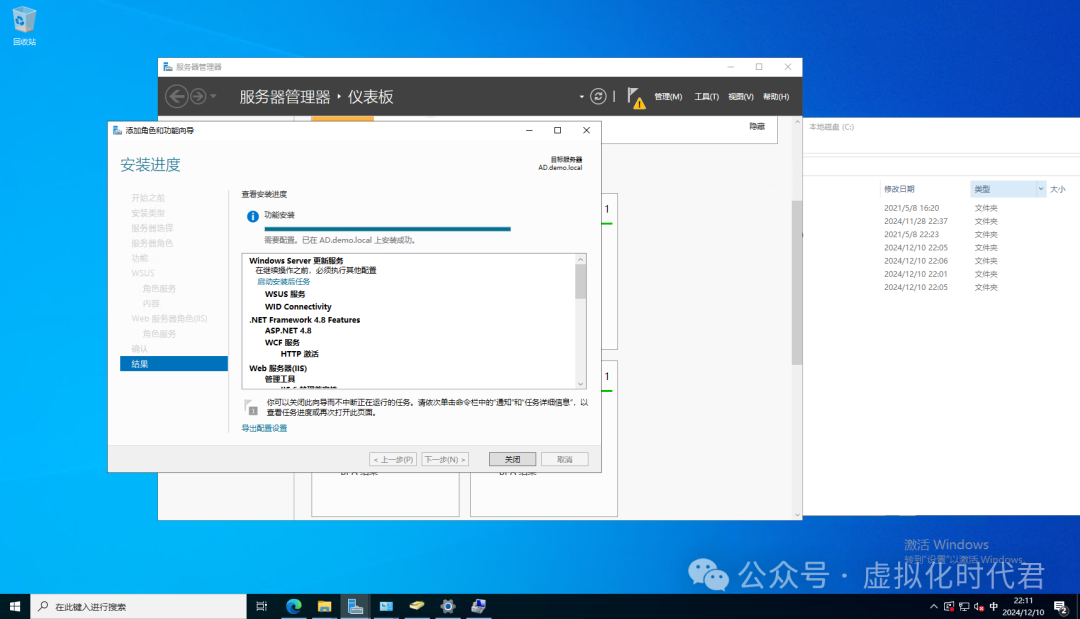Select the WSUS 服务 entry

pos(284,294)
